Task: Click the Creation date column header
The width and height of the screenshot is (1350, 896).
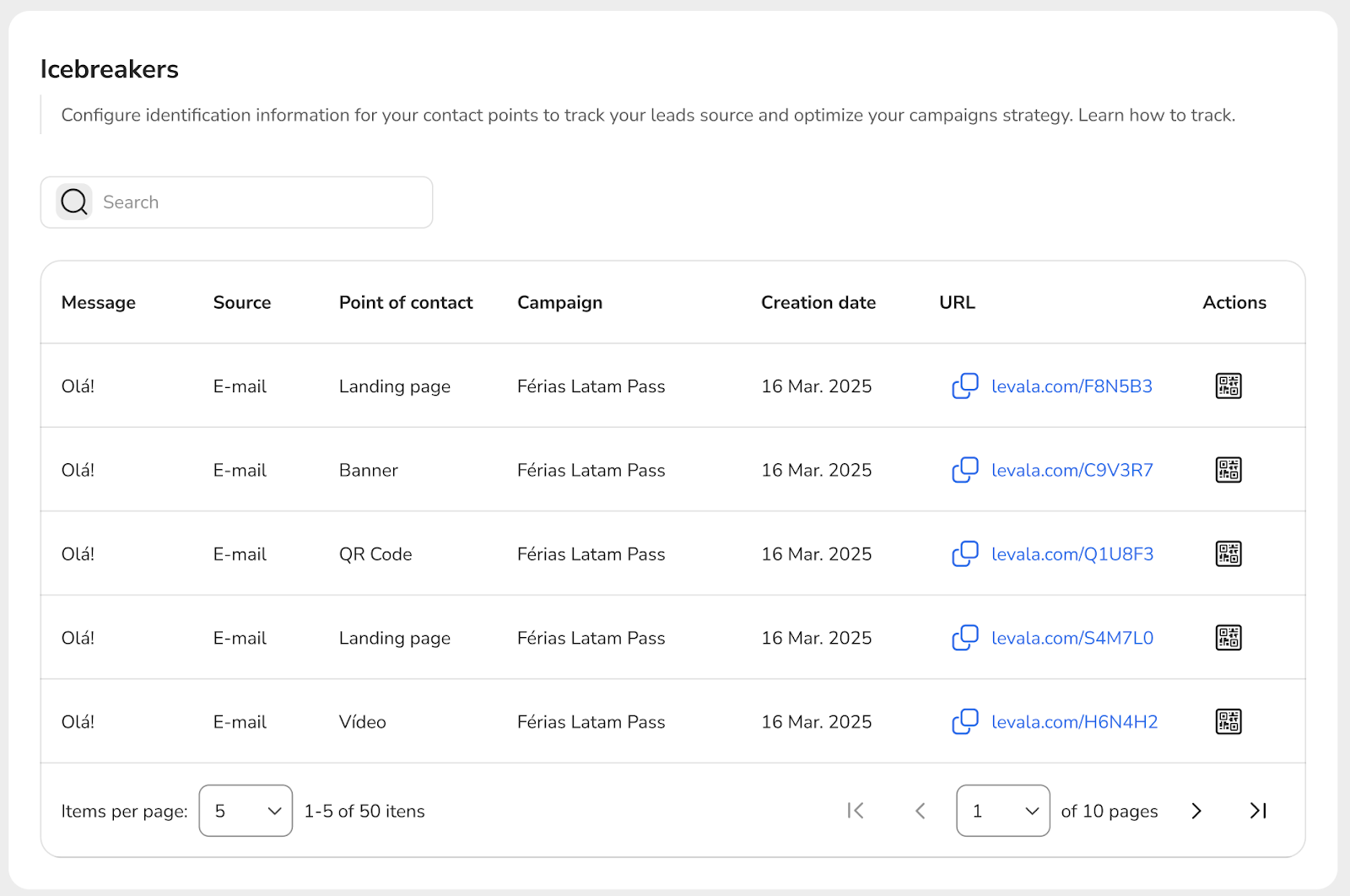Action: tap(818, 303)
